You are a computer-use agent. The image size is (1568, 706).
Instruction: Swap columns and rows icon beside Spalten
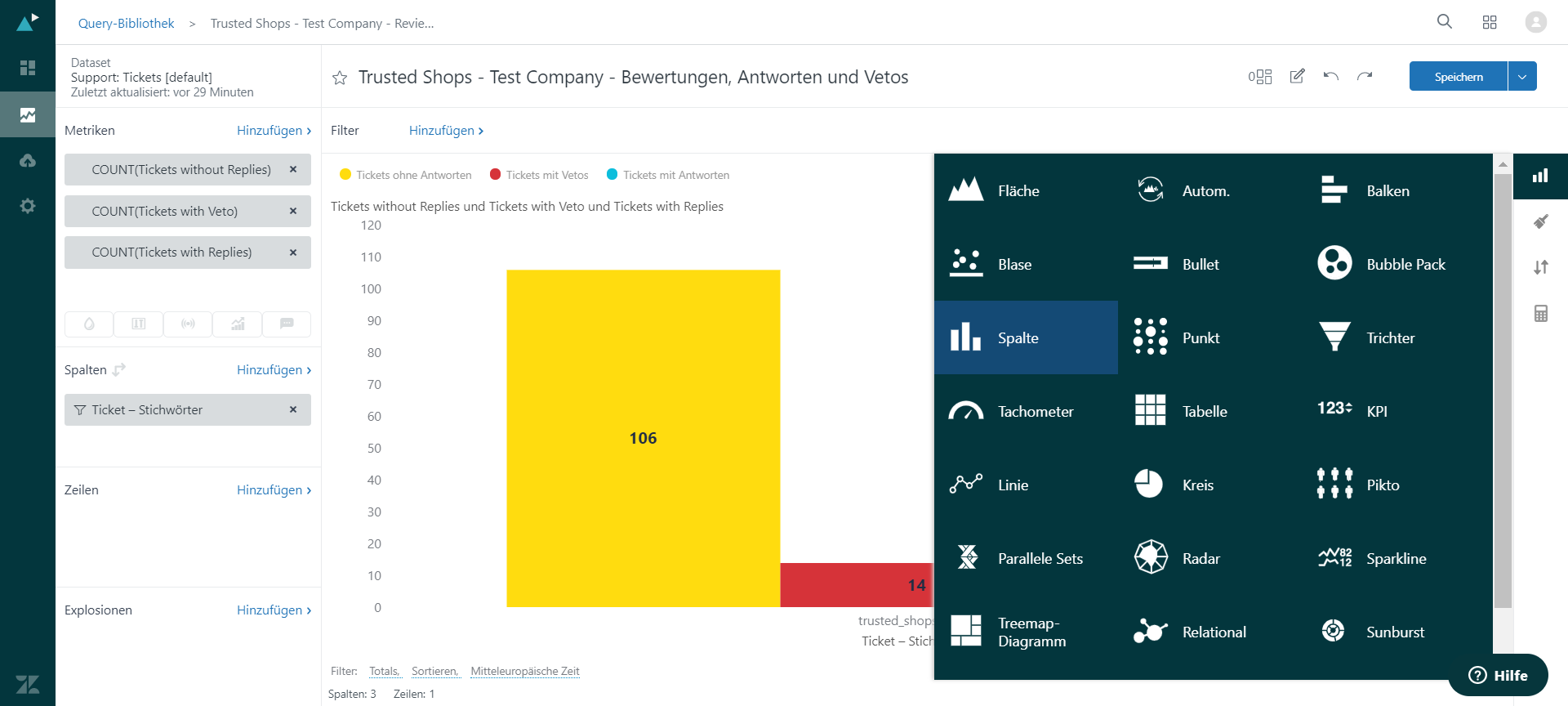119,370
